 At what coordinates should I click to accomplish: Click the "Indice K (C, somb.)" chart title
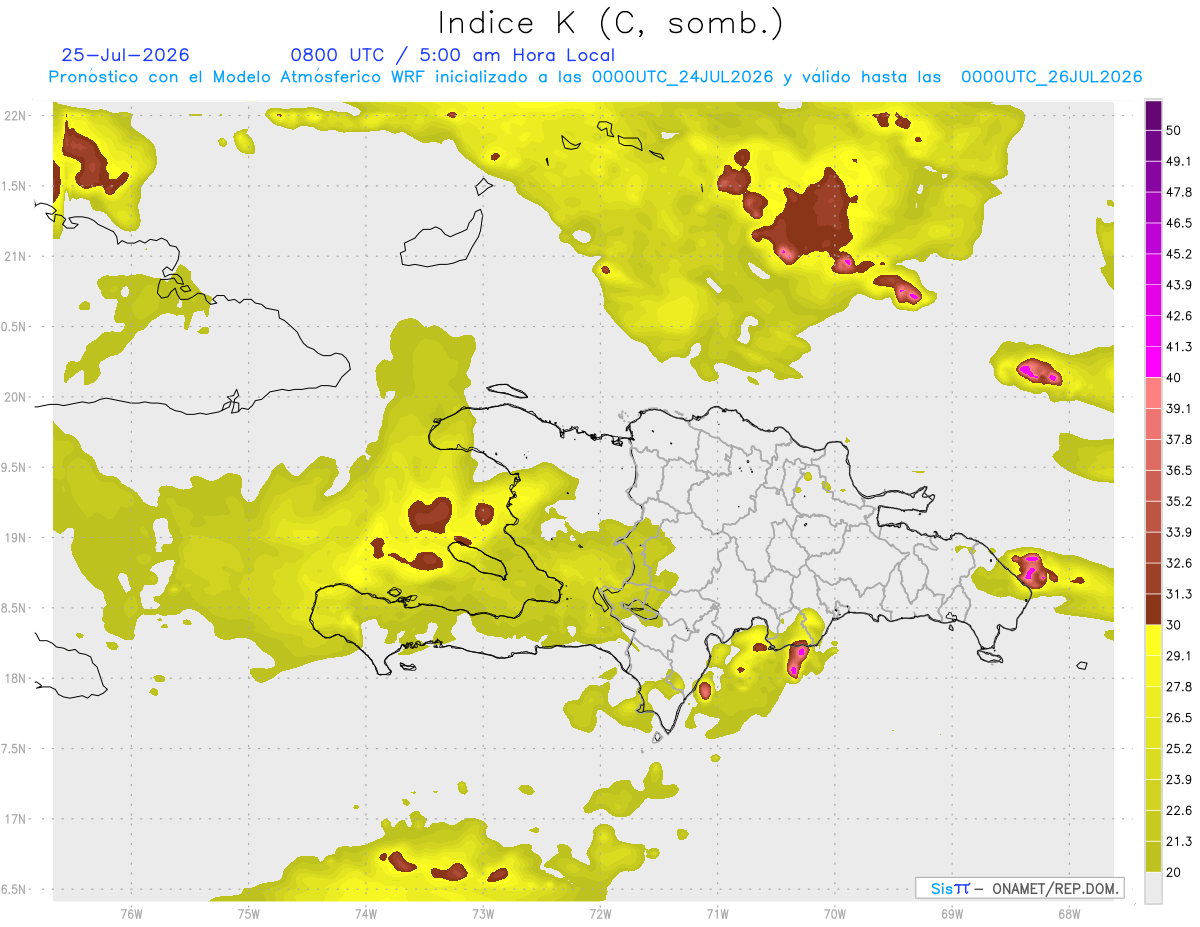pyautogui.click(x=610, y=24)
